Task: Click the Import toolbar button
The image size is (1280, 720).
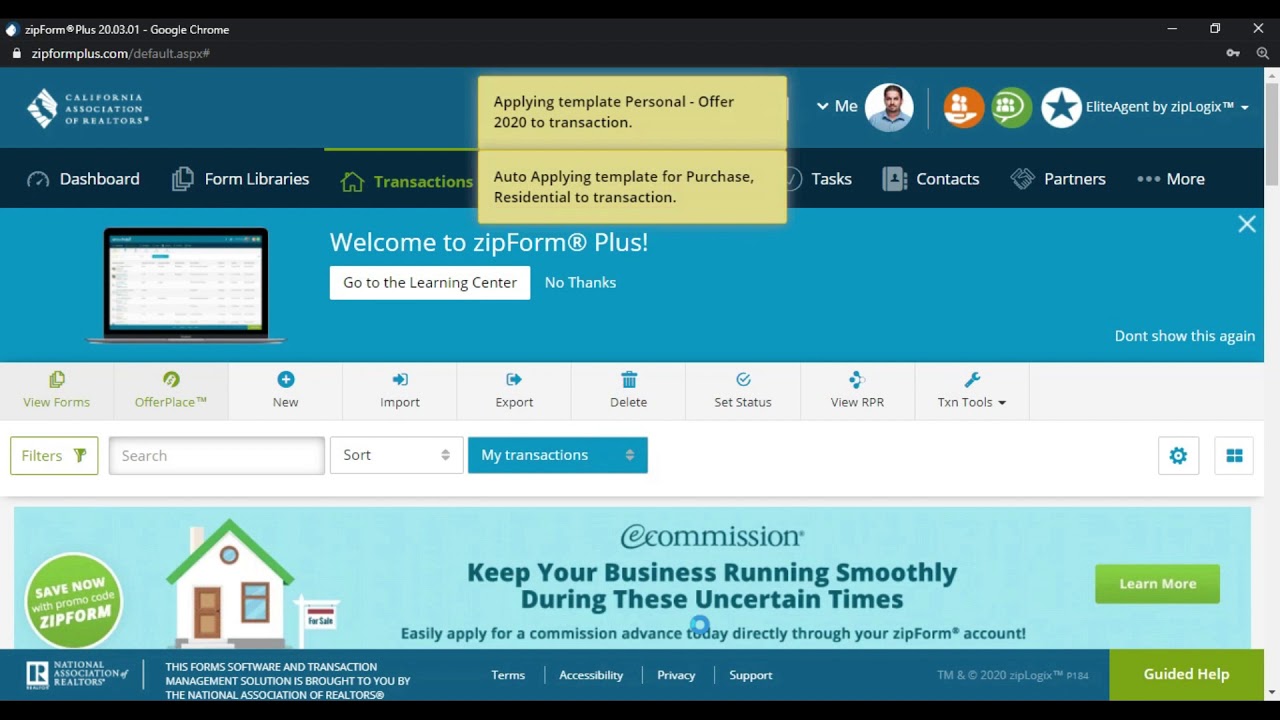Action: (400, 390)
